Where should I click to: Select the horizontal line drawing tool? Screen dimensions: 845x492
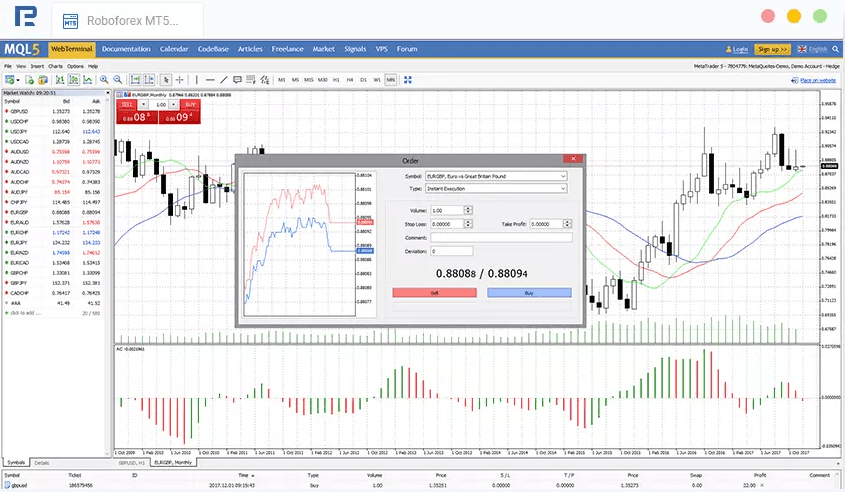[210, 80]
